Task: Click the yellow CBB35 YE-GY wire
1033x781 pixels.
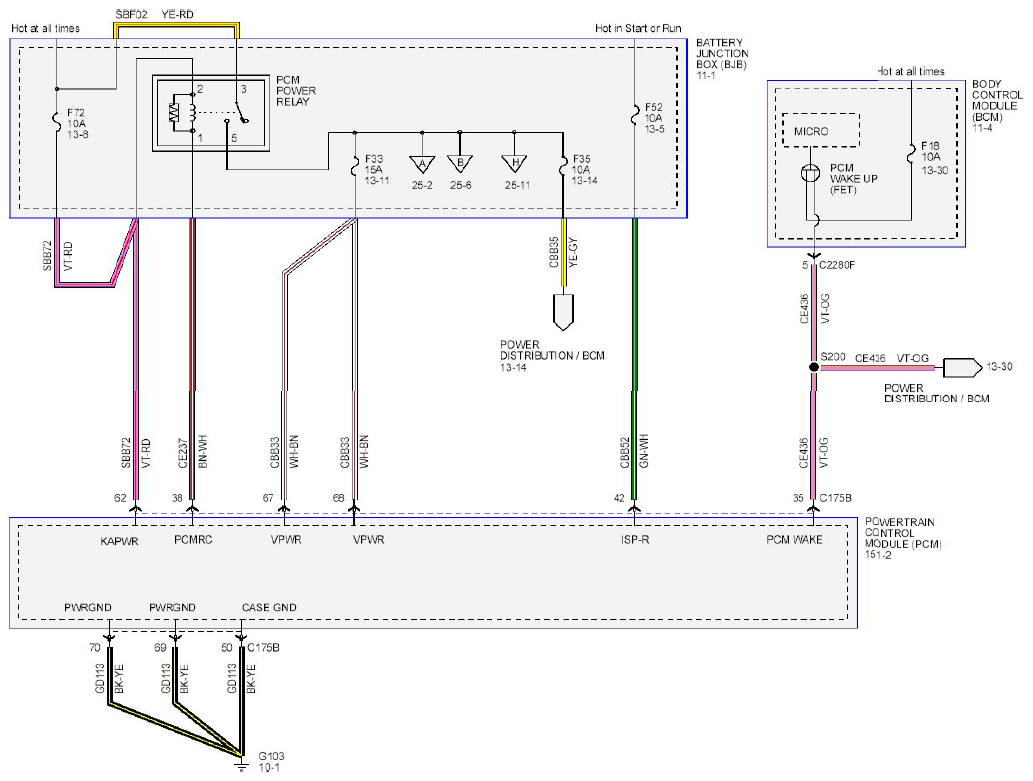Action: (564, 252)
